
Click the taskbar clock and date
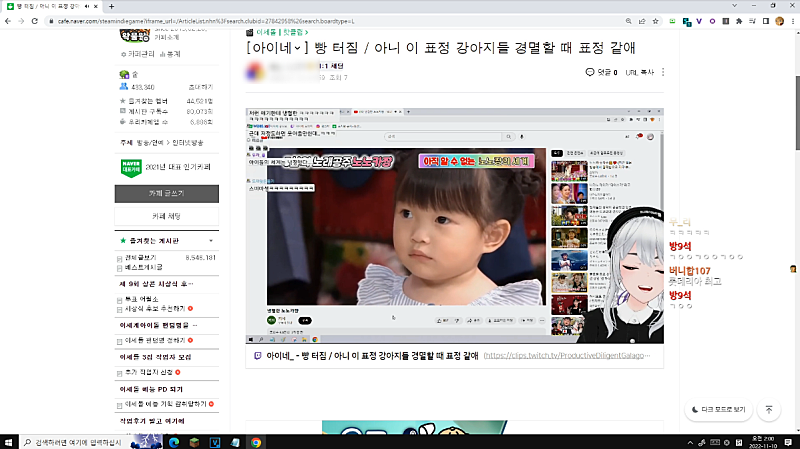764,442
